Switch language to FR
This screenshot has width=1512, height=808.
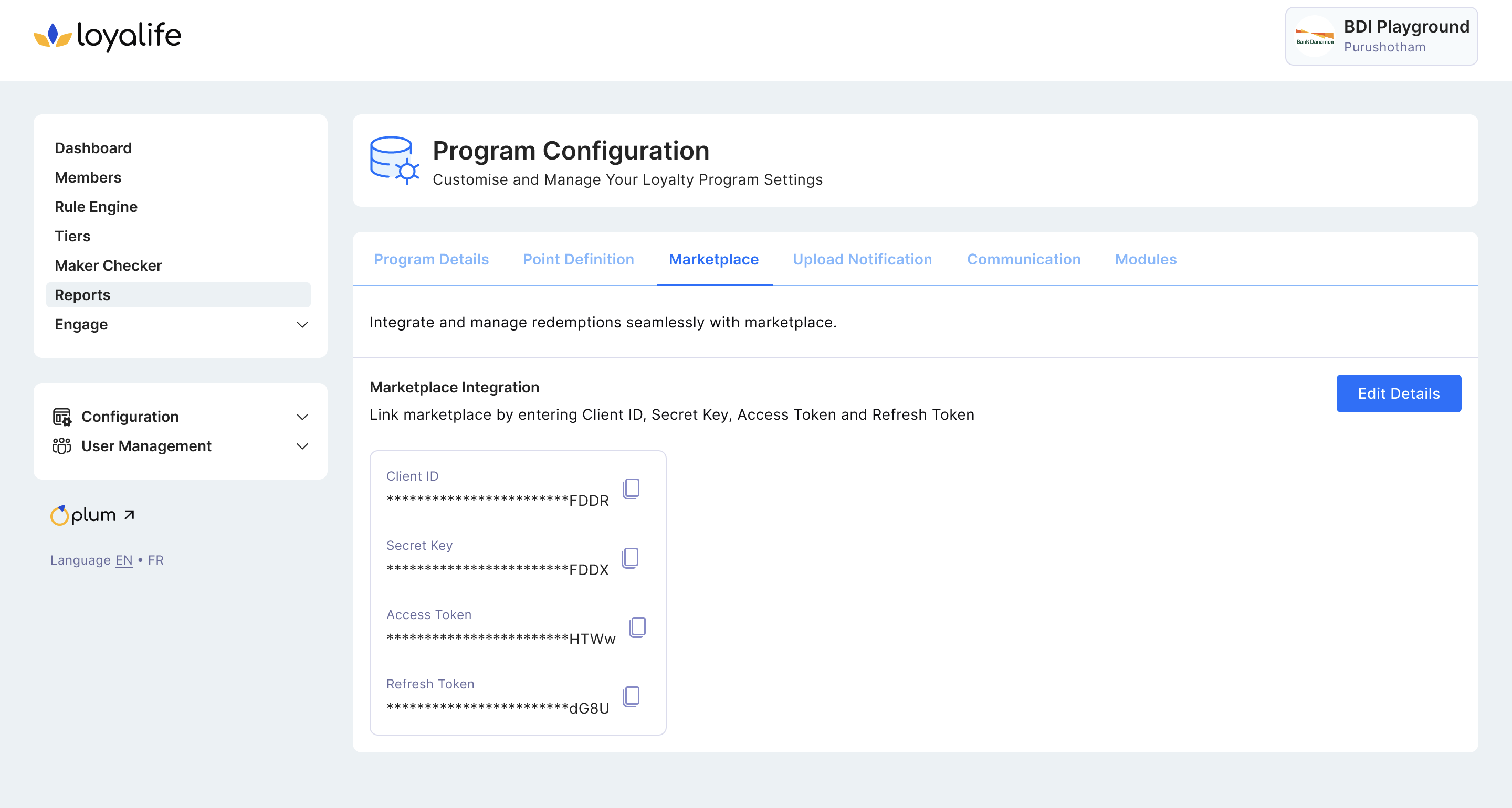click(155, 560)
